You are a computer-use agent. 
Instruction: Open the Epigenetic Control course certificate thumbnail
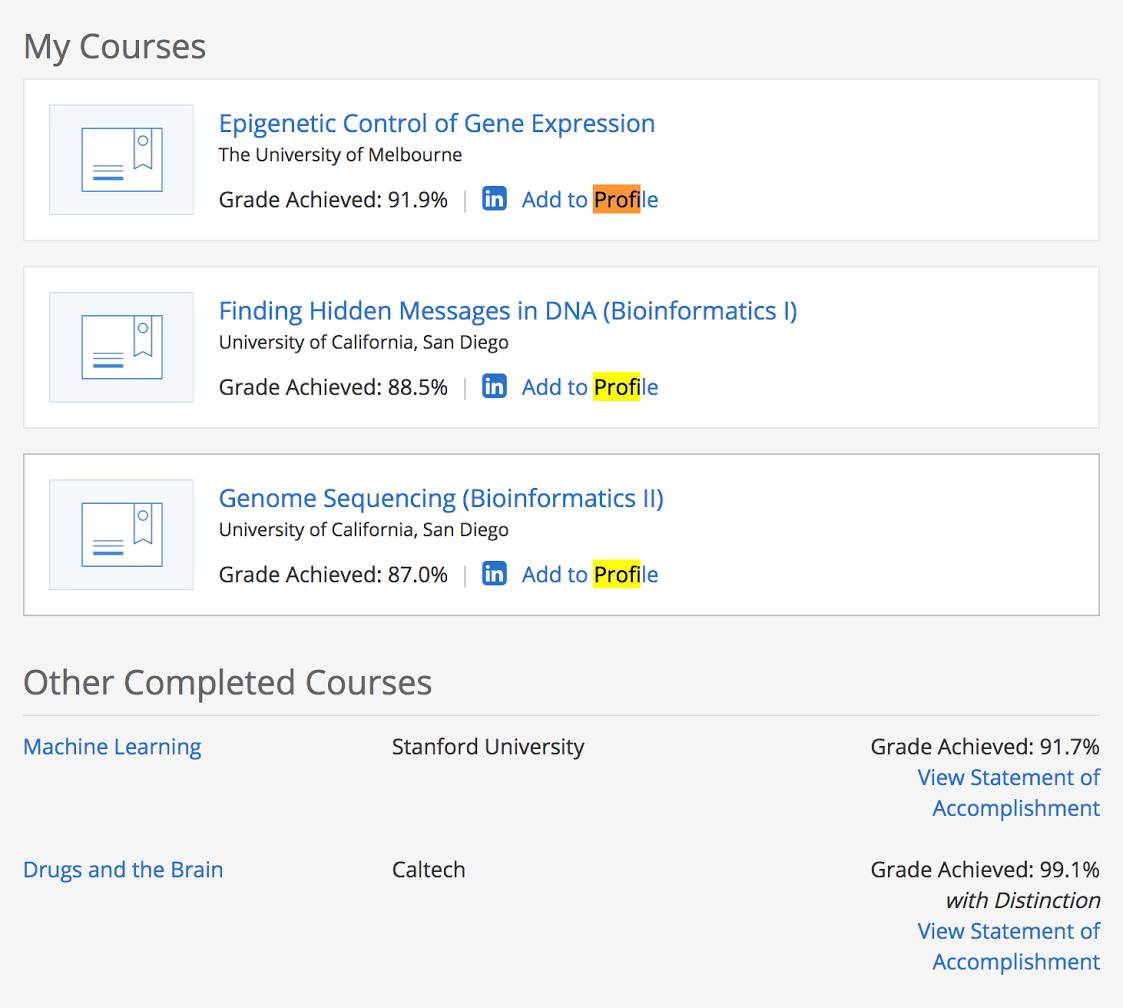coord(121,160)
